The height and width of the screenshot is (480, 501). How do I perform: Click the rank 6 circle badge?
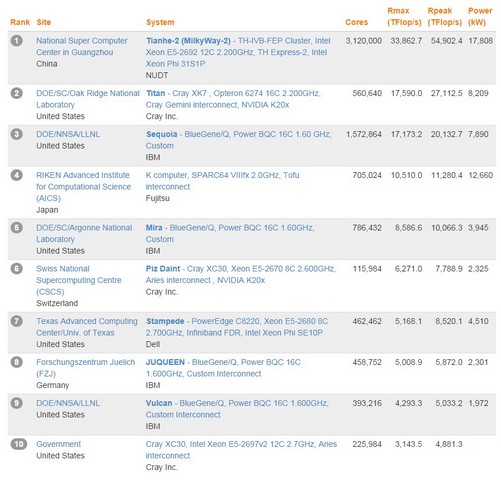(x=16, y=268)
